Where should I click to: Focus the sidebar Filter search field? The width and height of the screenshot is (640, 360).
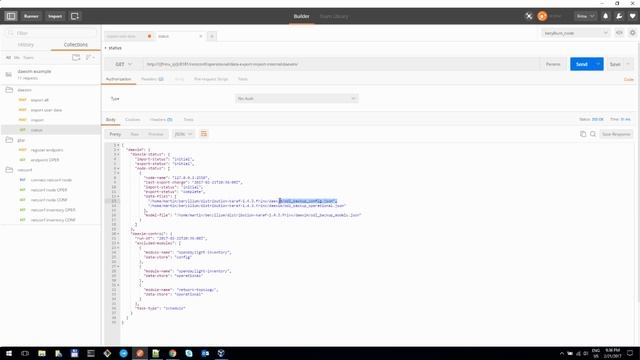[51, 33]
